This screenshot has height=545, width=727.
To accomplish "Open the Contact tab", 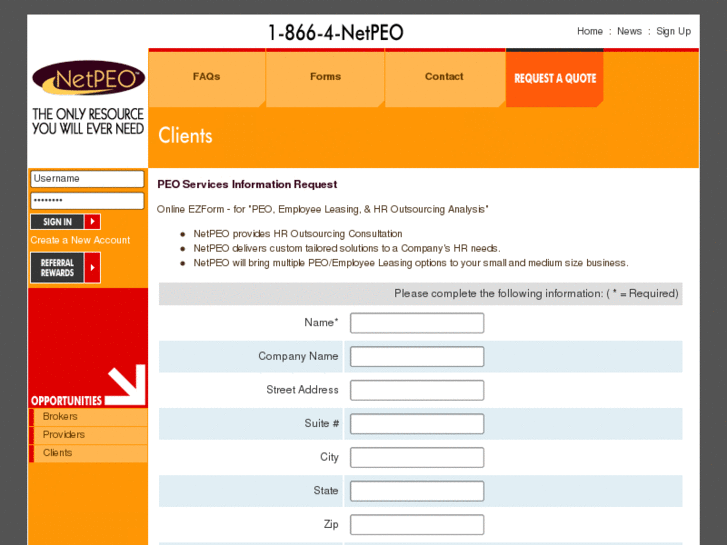I will pos(444,77).
